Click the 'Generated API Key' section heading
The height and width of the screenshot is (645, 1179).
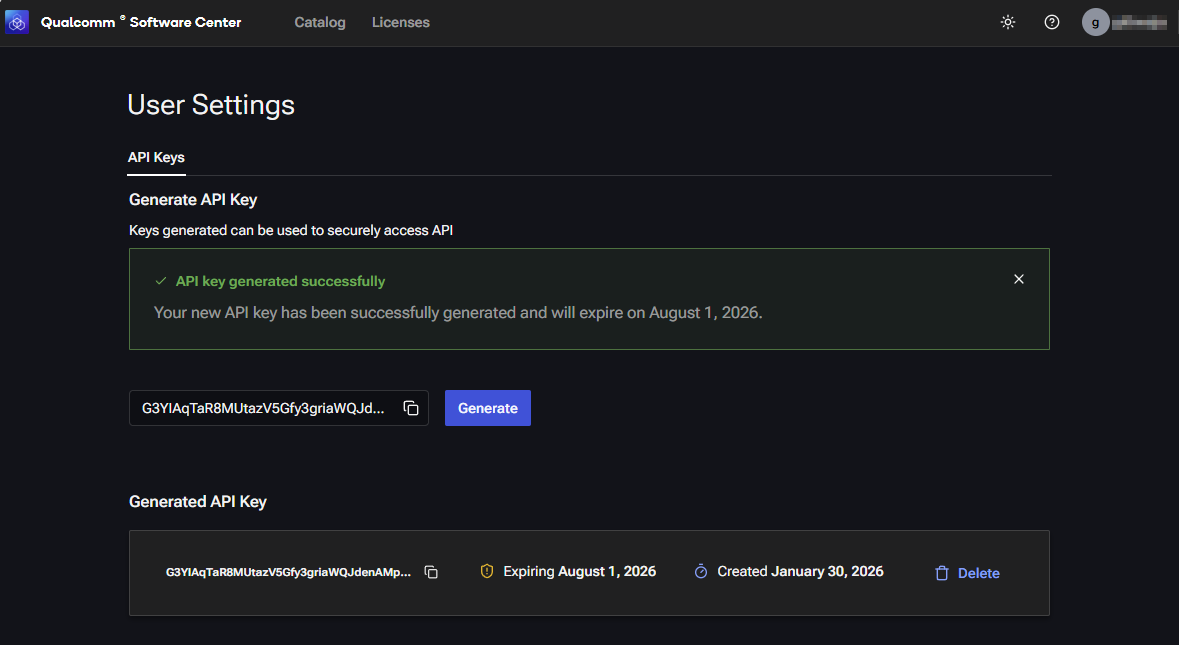click(x=198, y=501)
